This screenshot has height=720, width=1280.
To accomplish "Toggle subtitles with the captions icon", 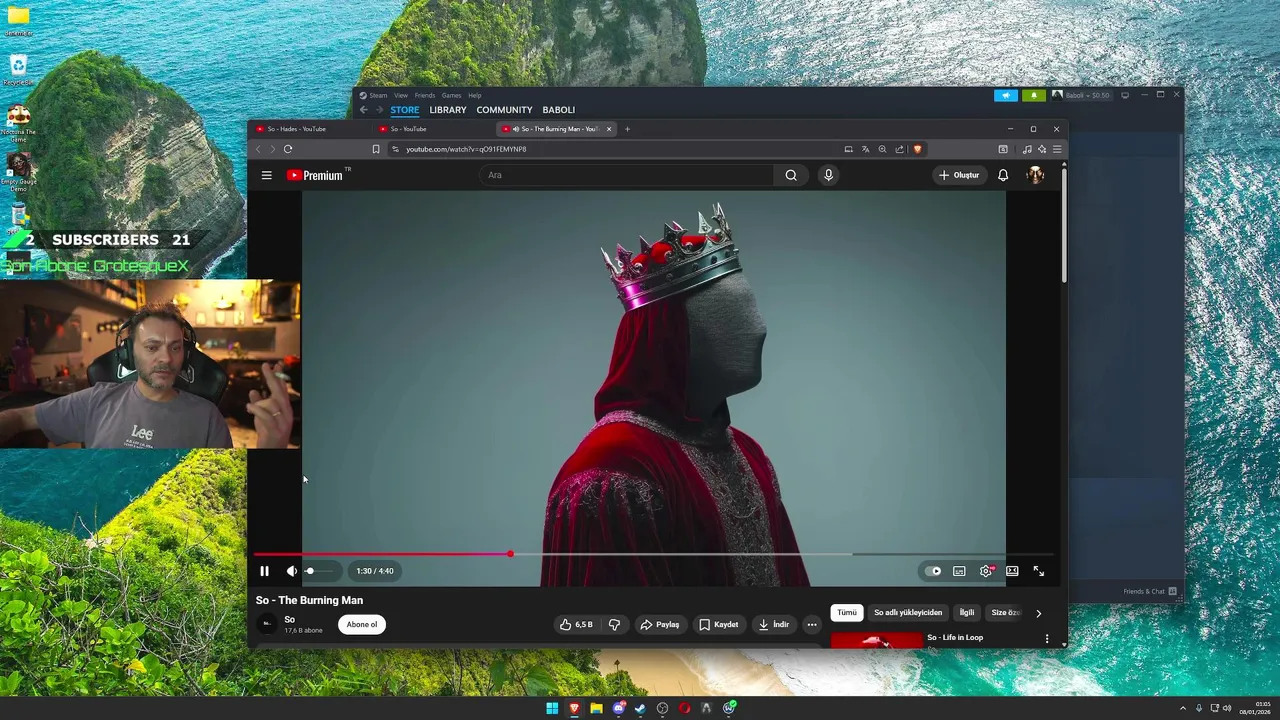I will pyautogui.click(x=959, y=571).
